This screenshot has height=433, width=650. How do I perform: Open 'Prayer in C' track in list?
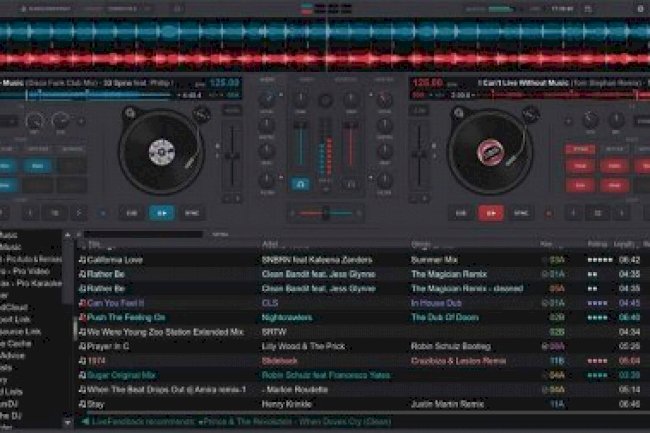[x=112, y=345]
